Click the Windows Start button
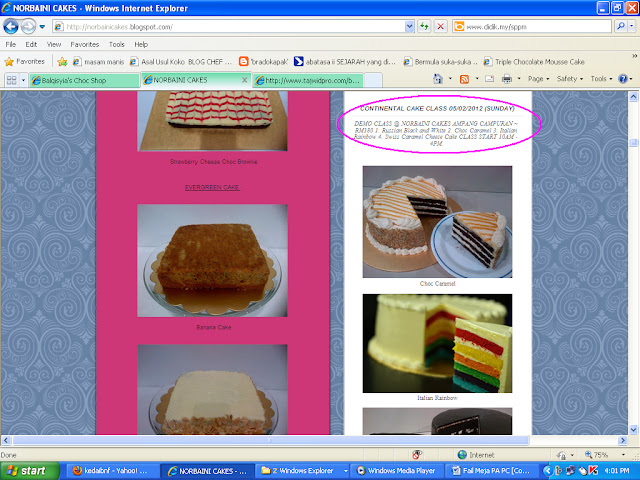 (x=30, y=471)
